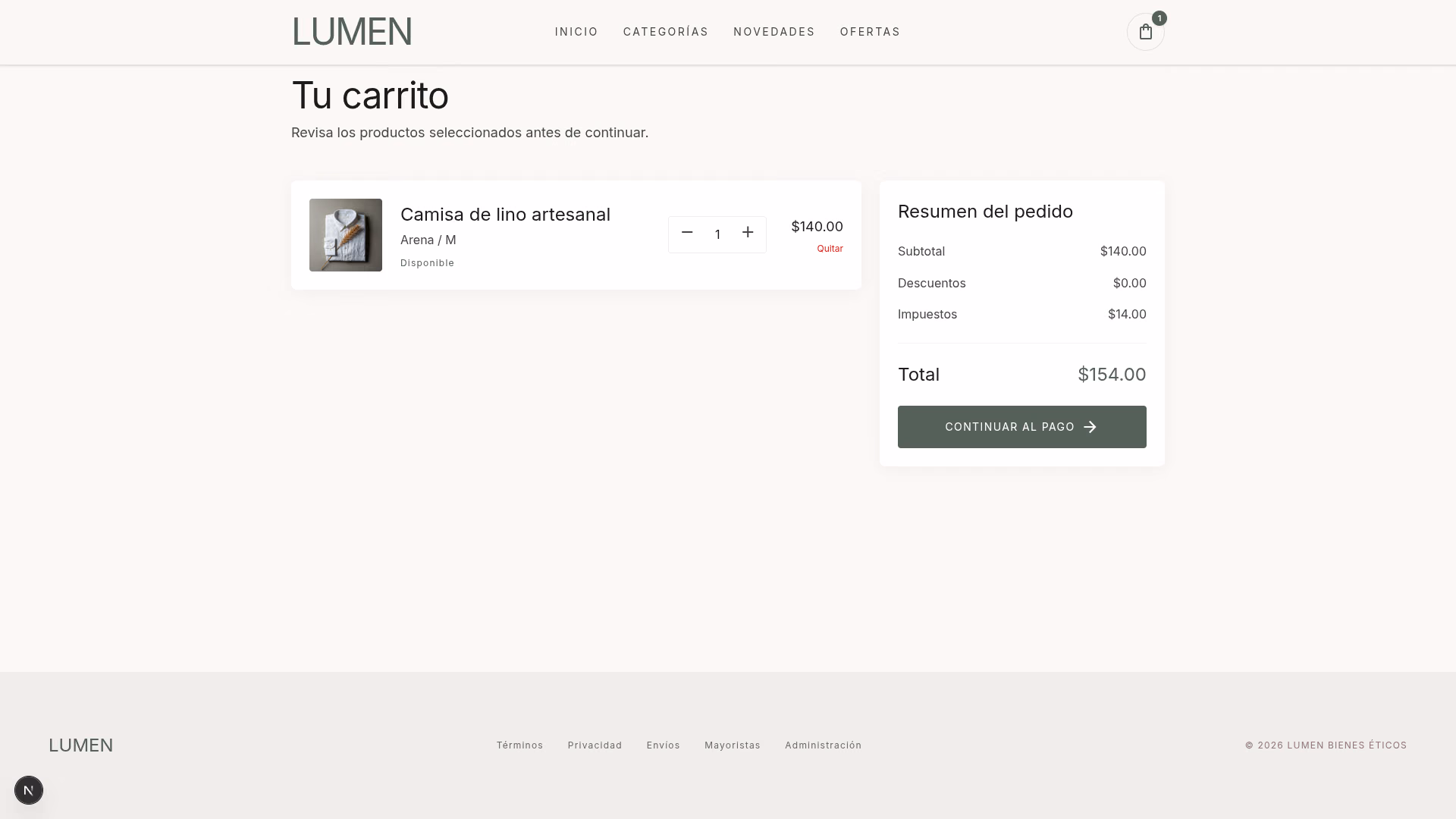Click the Impuestos value $14.00
The height and width of the screenshot is (819, 1456).
pyautogui.click(x=1127, y=314)
